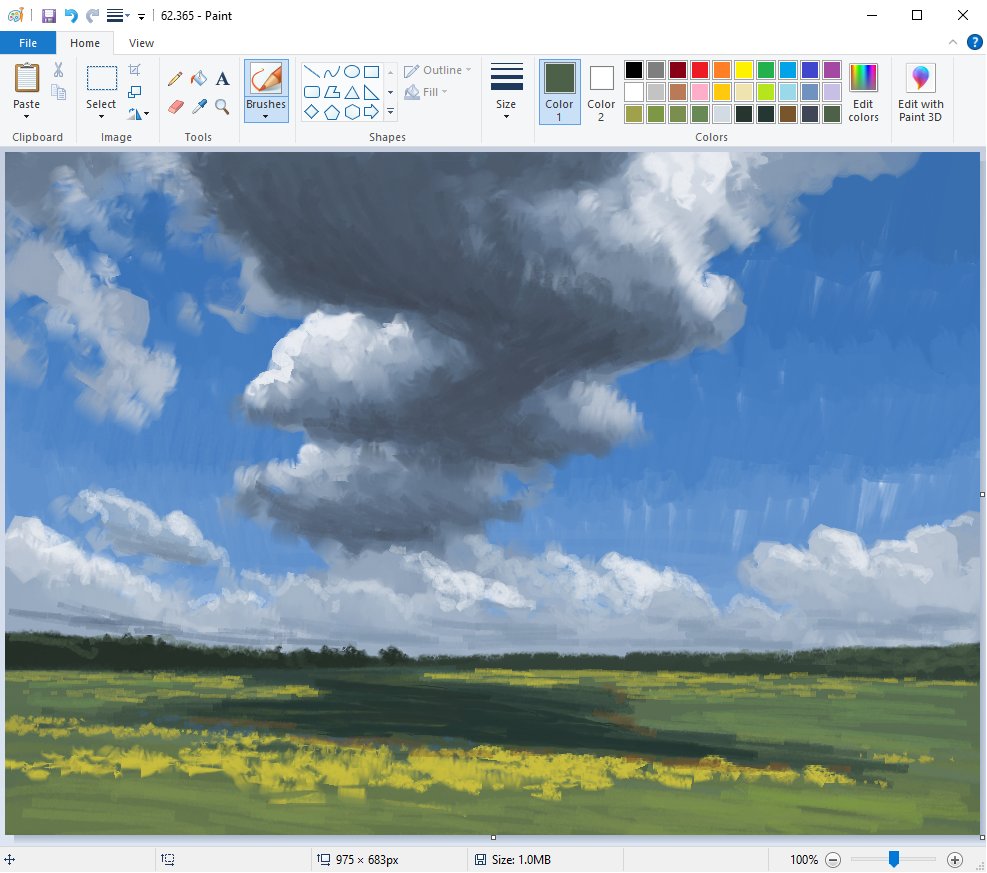
Task: Open the shape Fill dropdown
Action: (x=427, y=92)
